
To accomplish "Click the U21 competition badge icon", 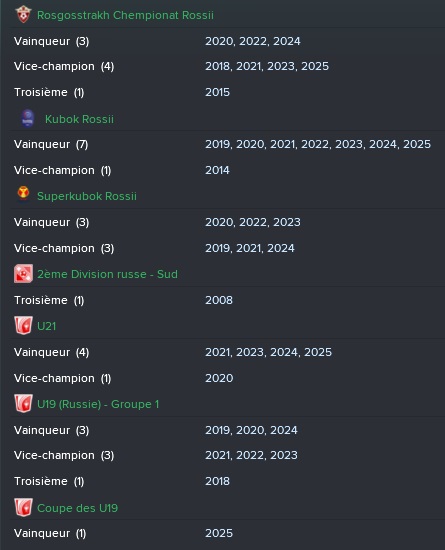I will 23,326.
